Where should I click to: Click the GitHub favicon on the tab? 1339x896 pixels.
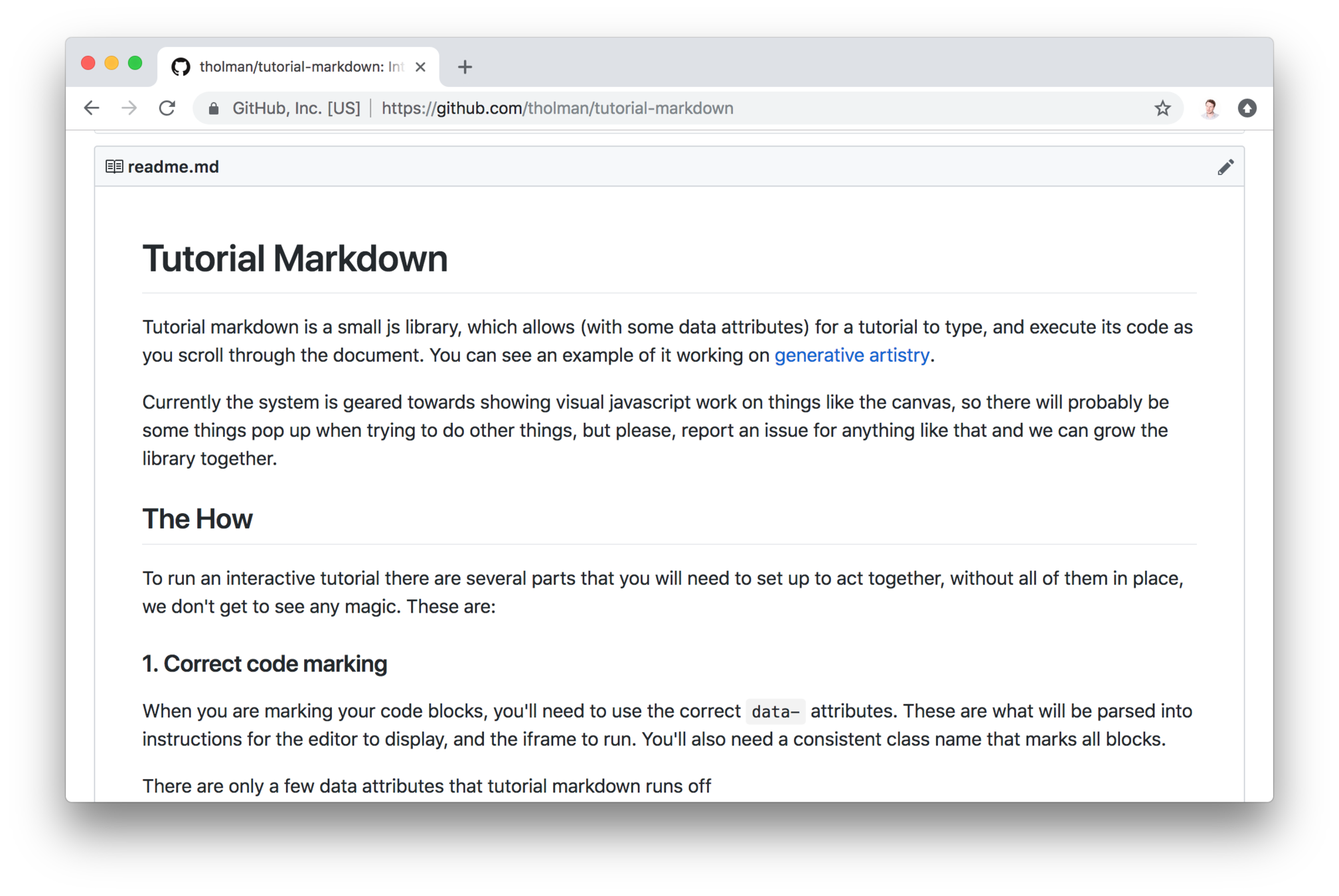coord(181,66)
